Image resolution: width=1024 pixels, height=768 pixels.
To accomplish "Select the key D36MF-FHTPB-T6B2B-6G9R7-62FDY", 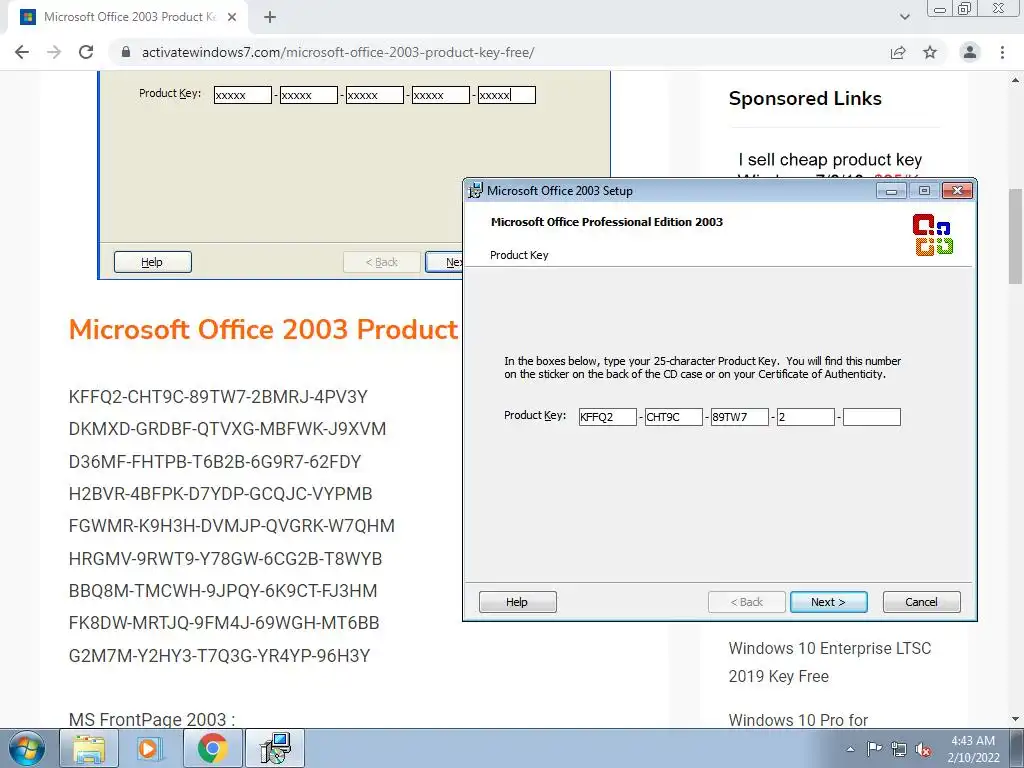I will point(215,462).
